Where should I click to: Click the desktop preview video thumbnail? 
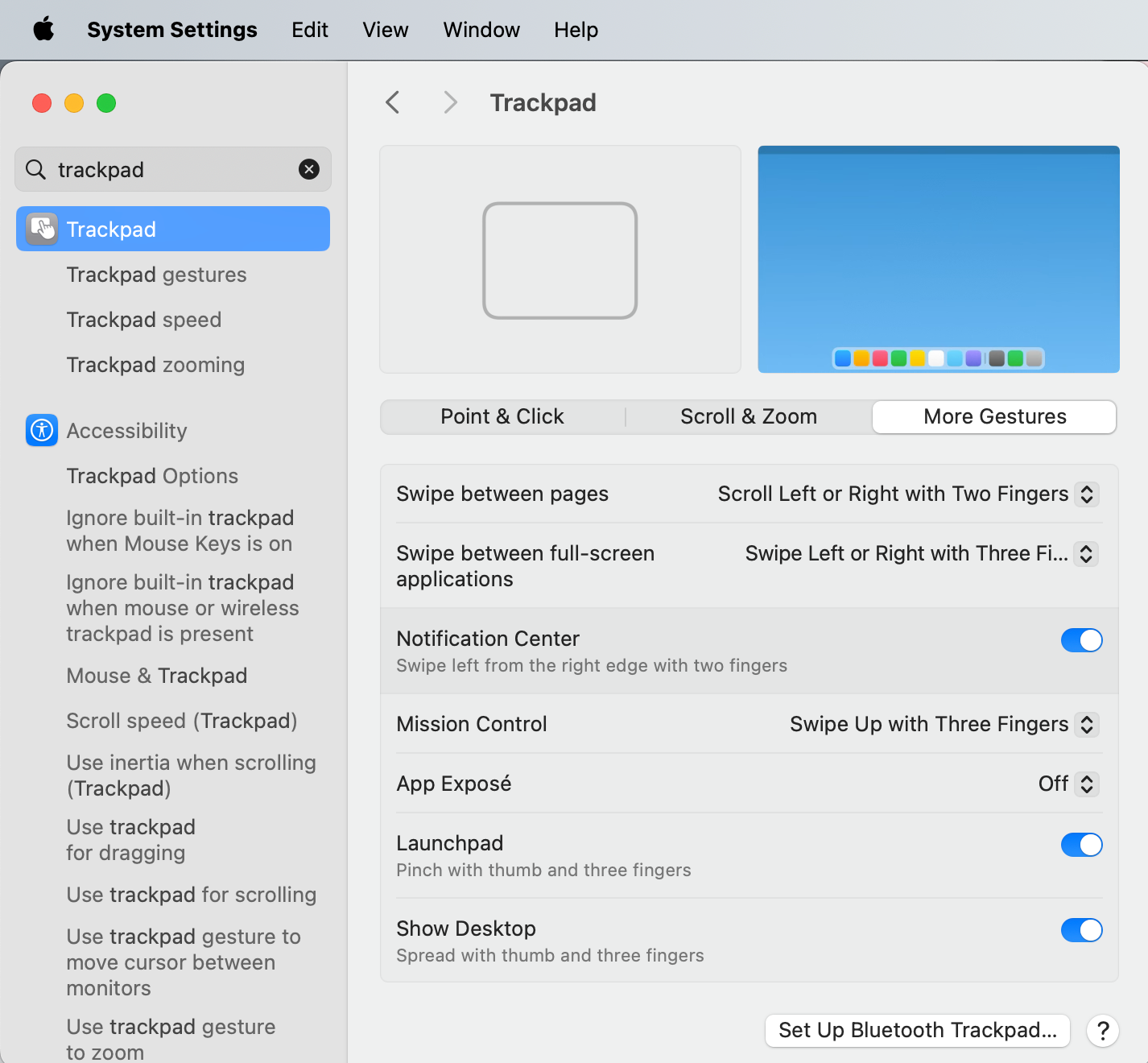(939, 259)
